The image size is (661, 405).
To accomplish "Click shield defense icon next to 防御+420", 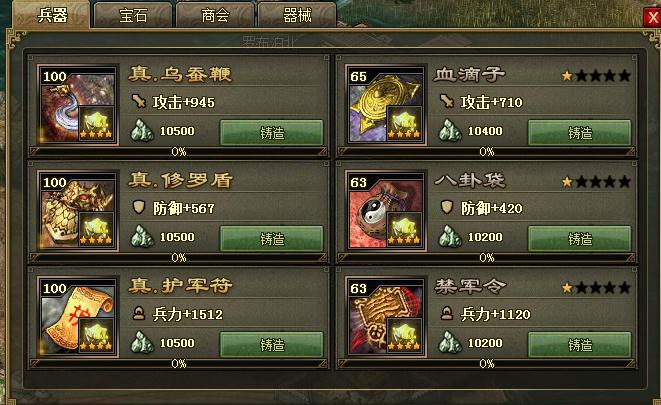I will [x=446, y=207].
